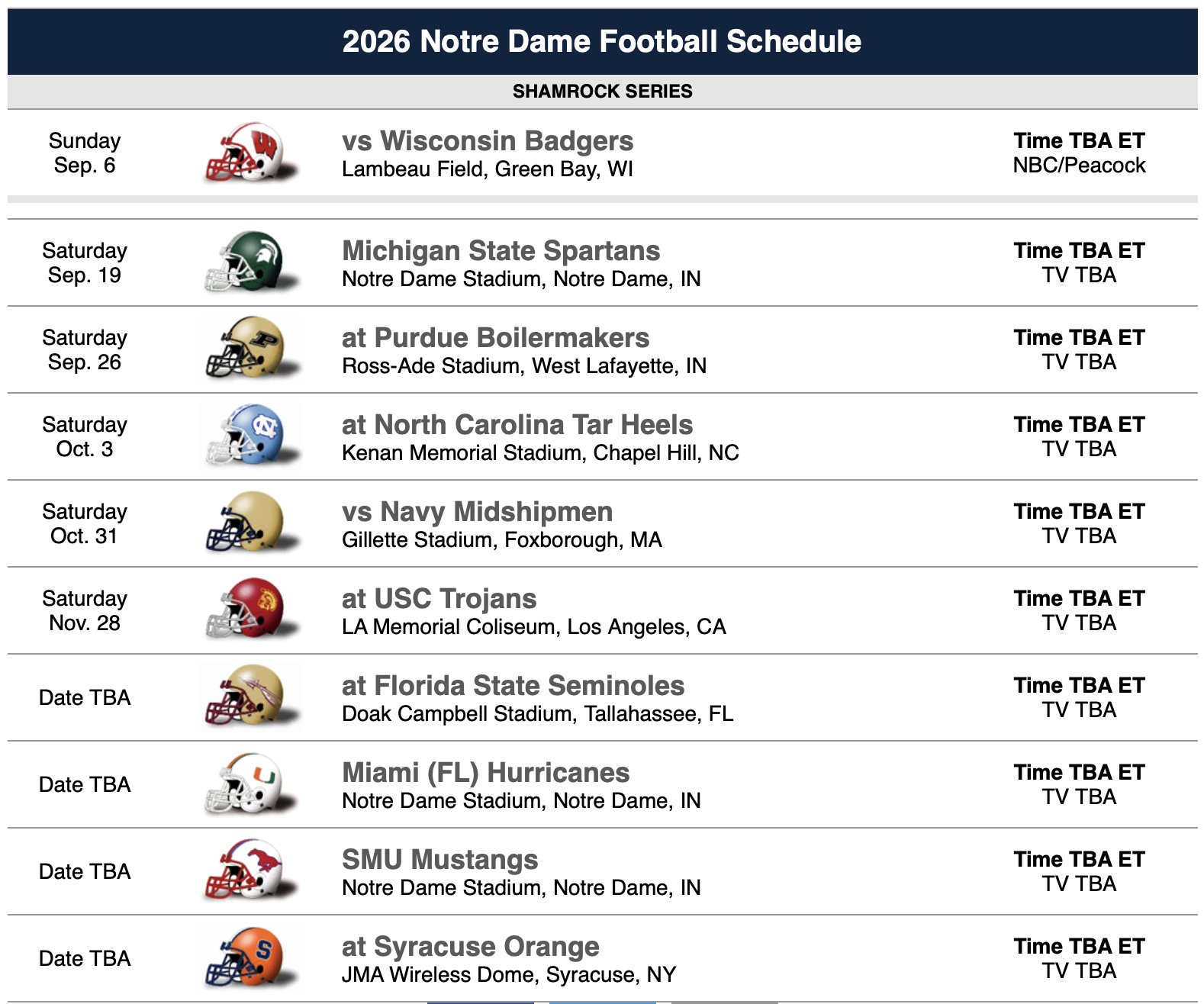Click the SMU Mustangs helmet icon
The height and width of the screenshot is (1004, 1204).
pyautogui.click(x=249, y=870)
